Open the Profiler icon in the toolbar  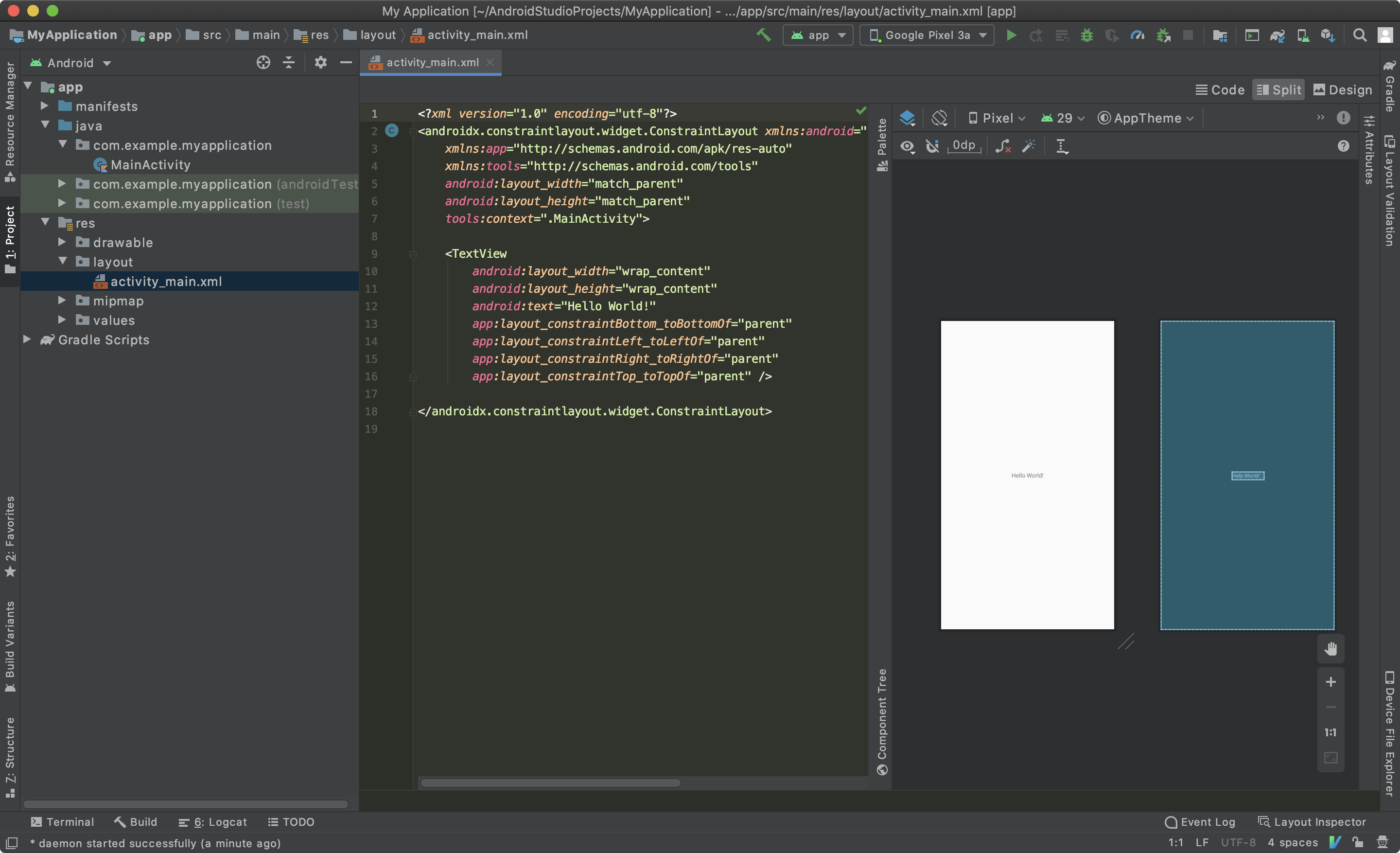click(x=1137, y=35)
